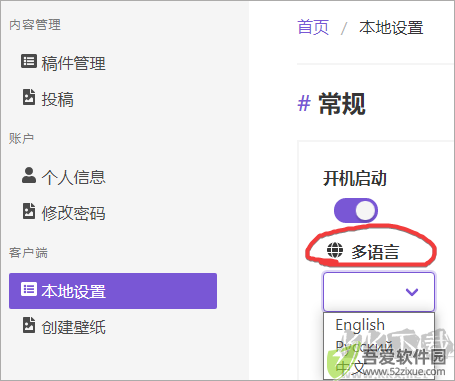Toggle the 开机启动 switch off
Screen dimensions: 455x381
click(x=356, y=211)
